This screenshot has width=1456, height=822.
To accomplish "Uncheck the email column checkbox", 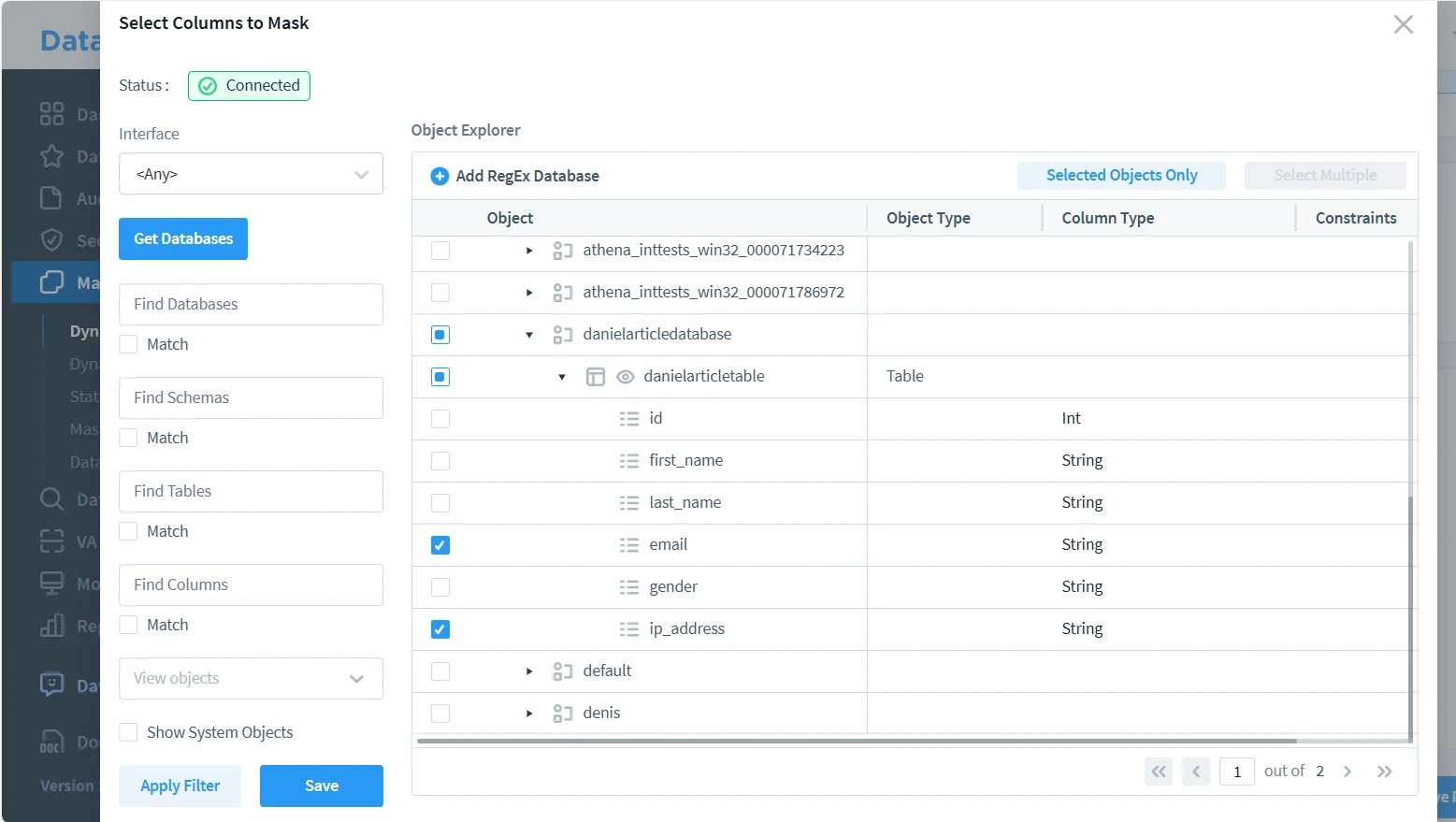I will (x=440, y=545).
